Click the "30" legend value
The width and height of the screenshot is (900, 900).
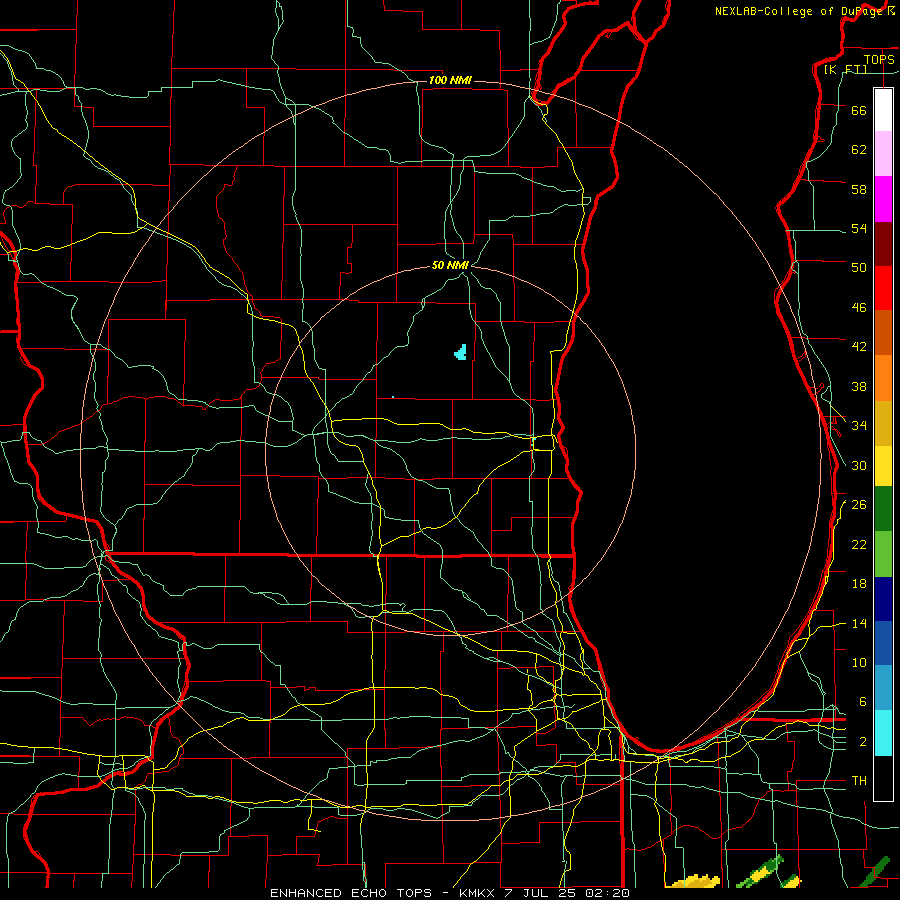(859, 465)
